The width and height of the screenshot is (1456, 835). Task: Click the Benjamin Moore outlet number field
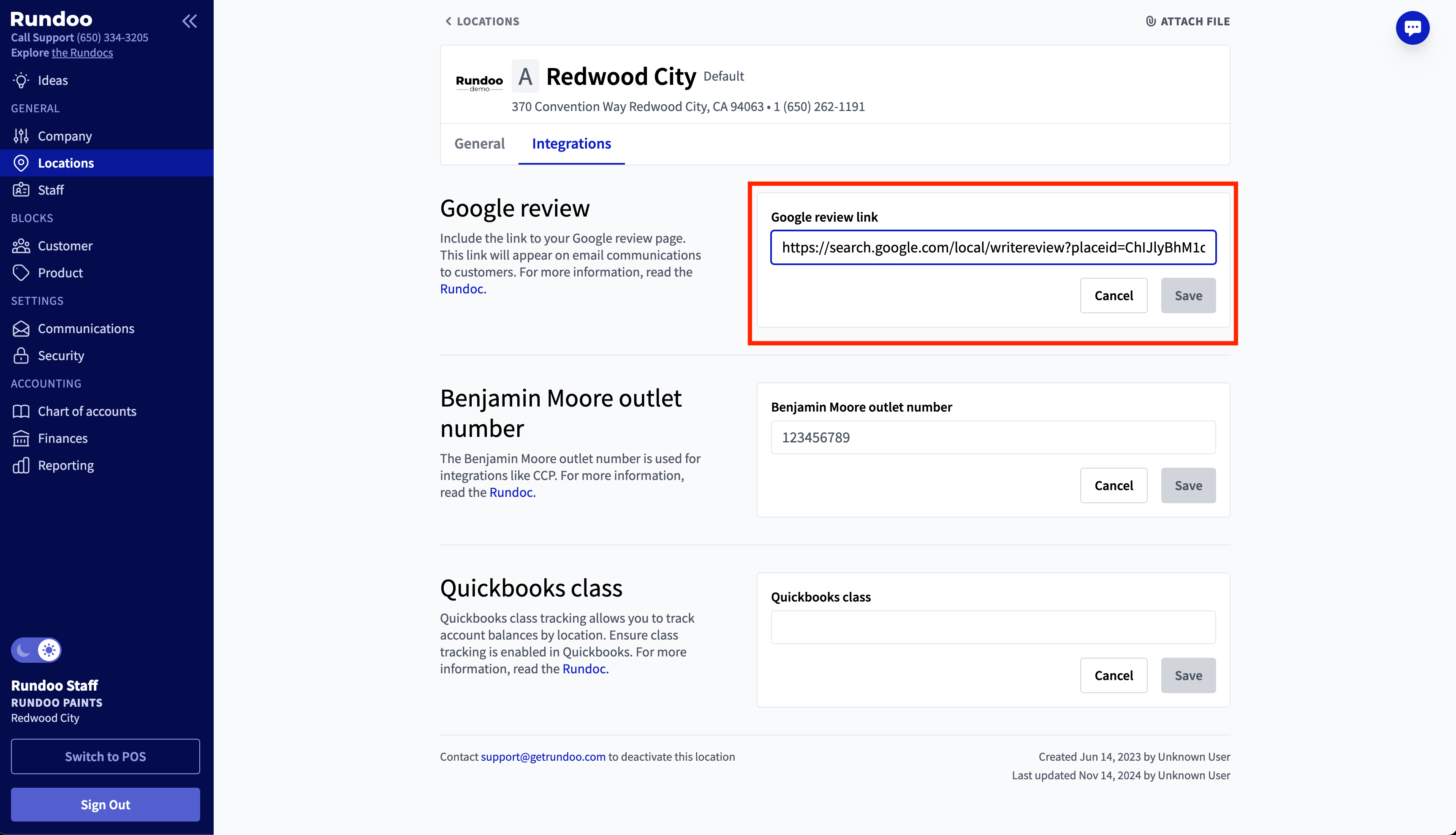tap(993, 437)
